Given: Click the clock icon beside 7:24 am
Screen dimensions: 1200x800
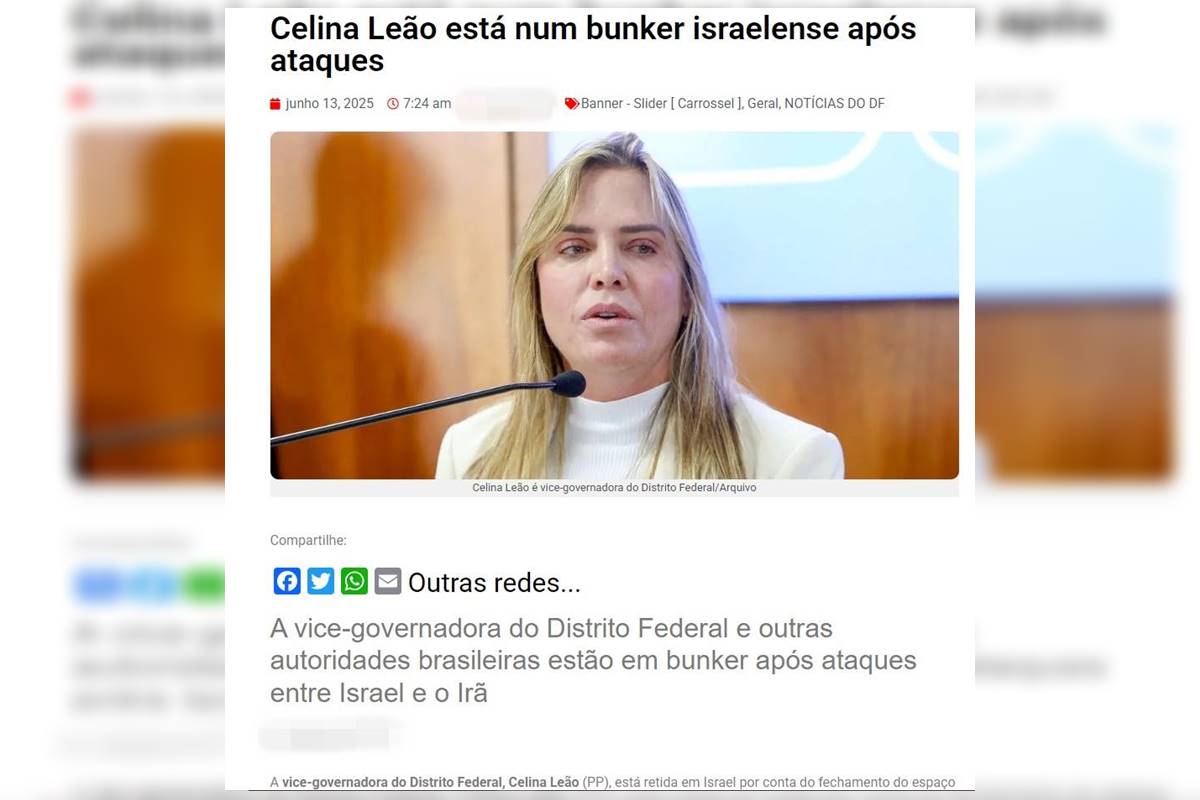Looking at the screenshot, I should (x=393, y=104).
